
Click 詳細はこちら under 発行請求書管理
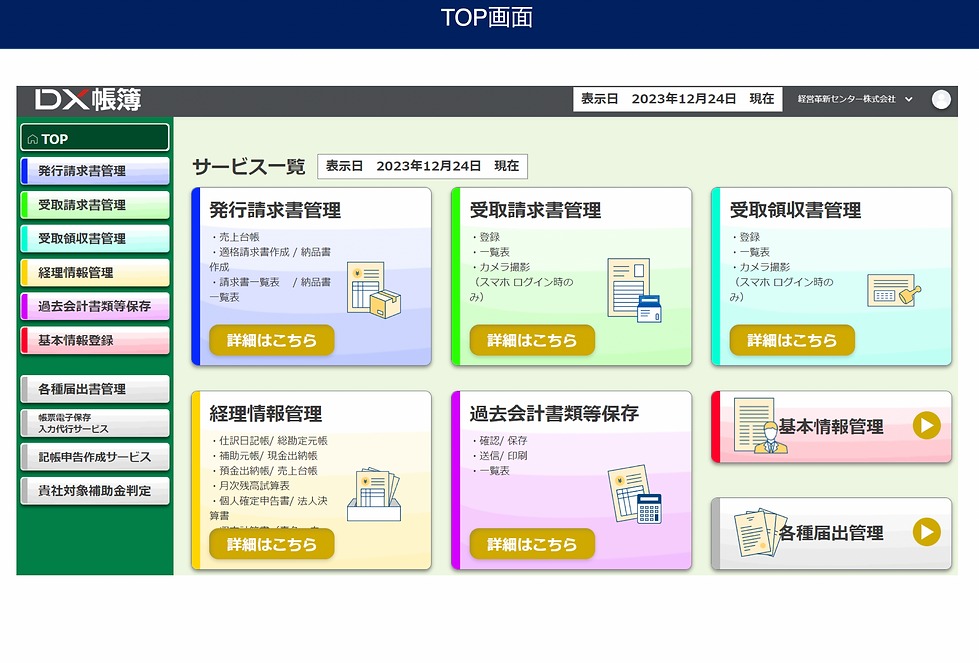click(x=272, y=340)
